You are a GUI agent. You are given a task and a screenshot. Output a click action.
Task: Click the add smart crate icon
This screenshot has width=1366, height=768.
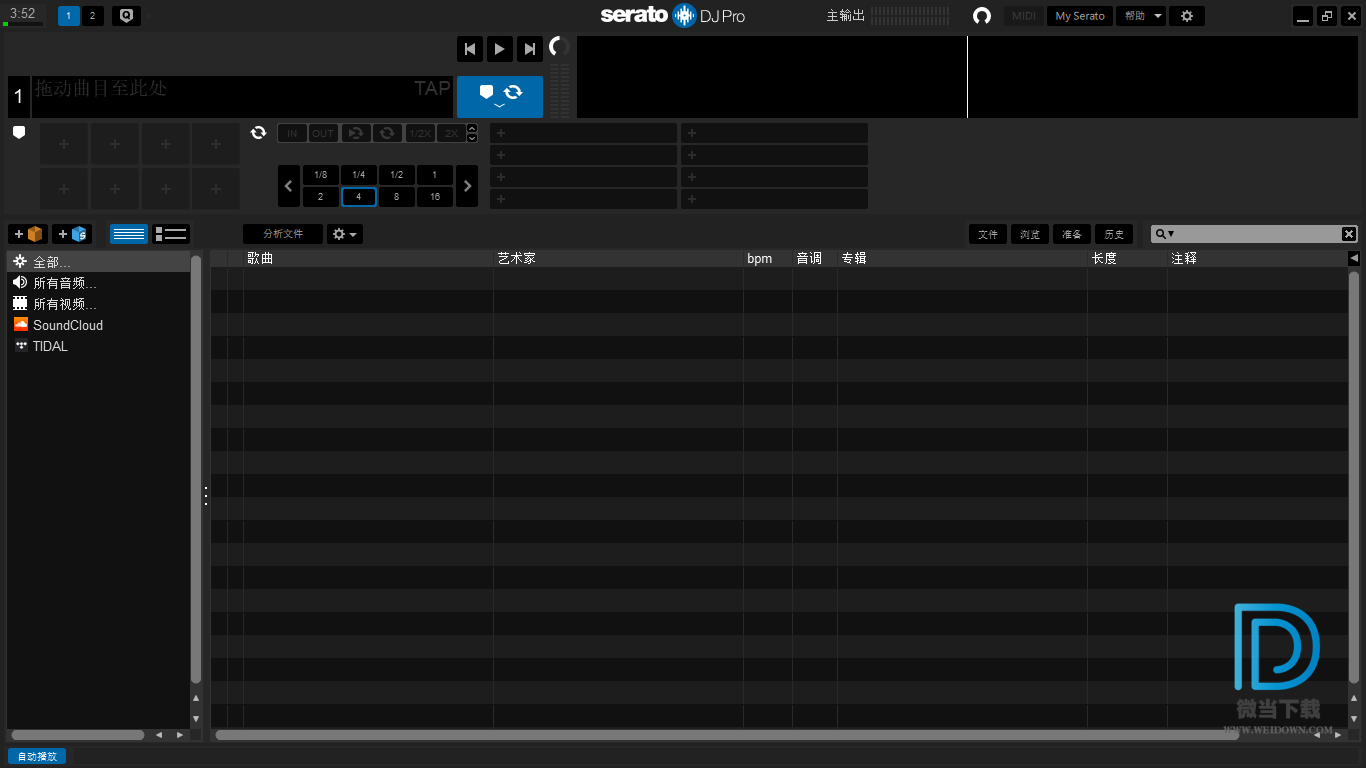coord(72,234)
